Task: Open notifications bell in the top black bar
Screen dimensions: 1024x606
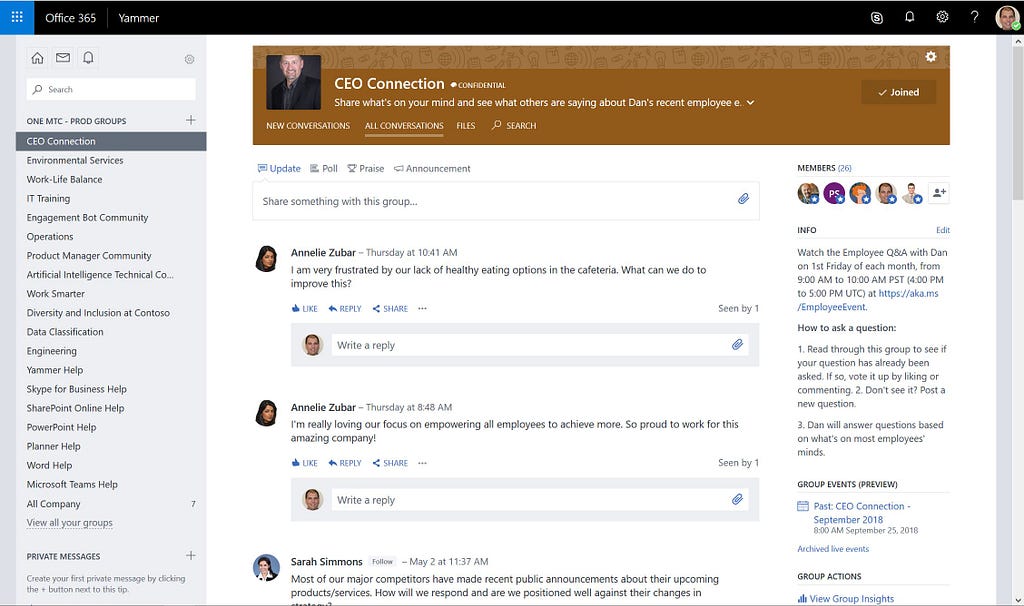Action: pyautogui.click(x=909, y=17)
